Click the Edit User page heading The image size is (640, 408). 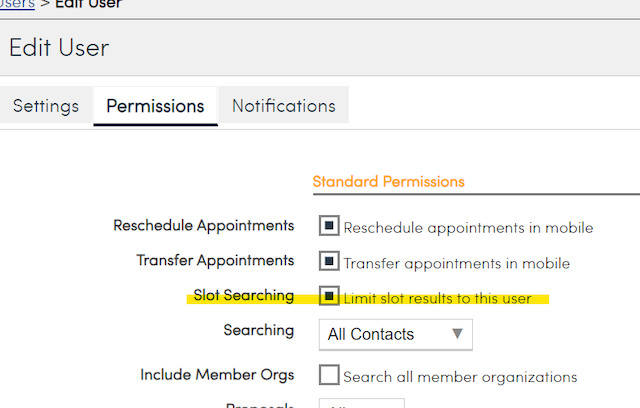[59, 47]
